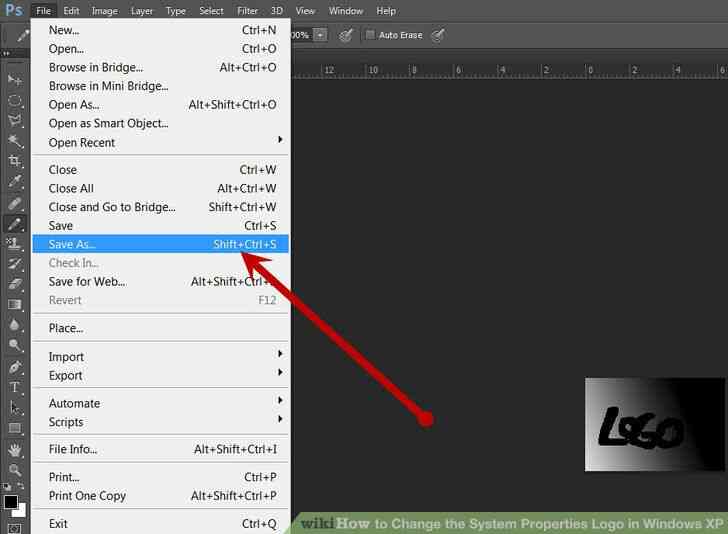Screen dimensions: 728x534
Task: Select the Healing Brush tool
Action: [x=15, y=203]
